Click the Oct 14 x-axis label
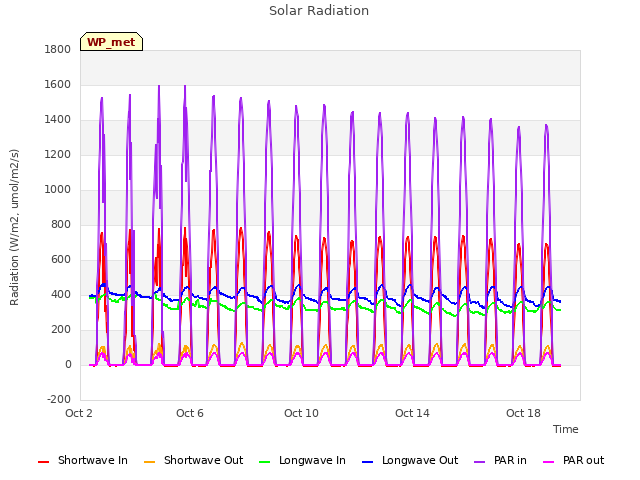 tap(412, 413)
